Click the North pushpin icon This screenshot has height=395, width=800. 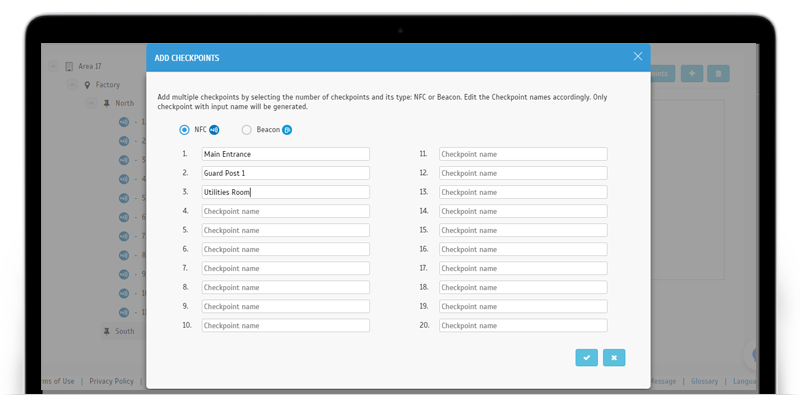click(x=106, y=103)
